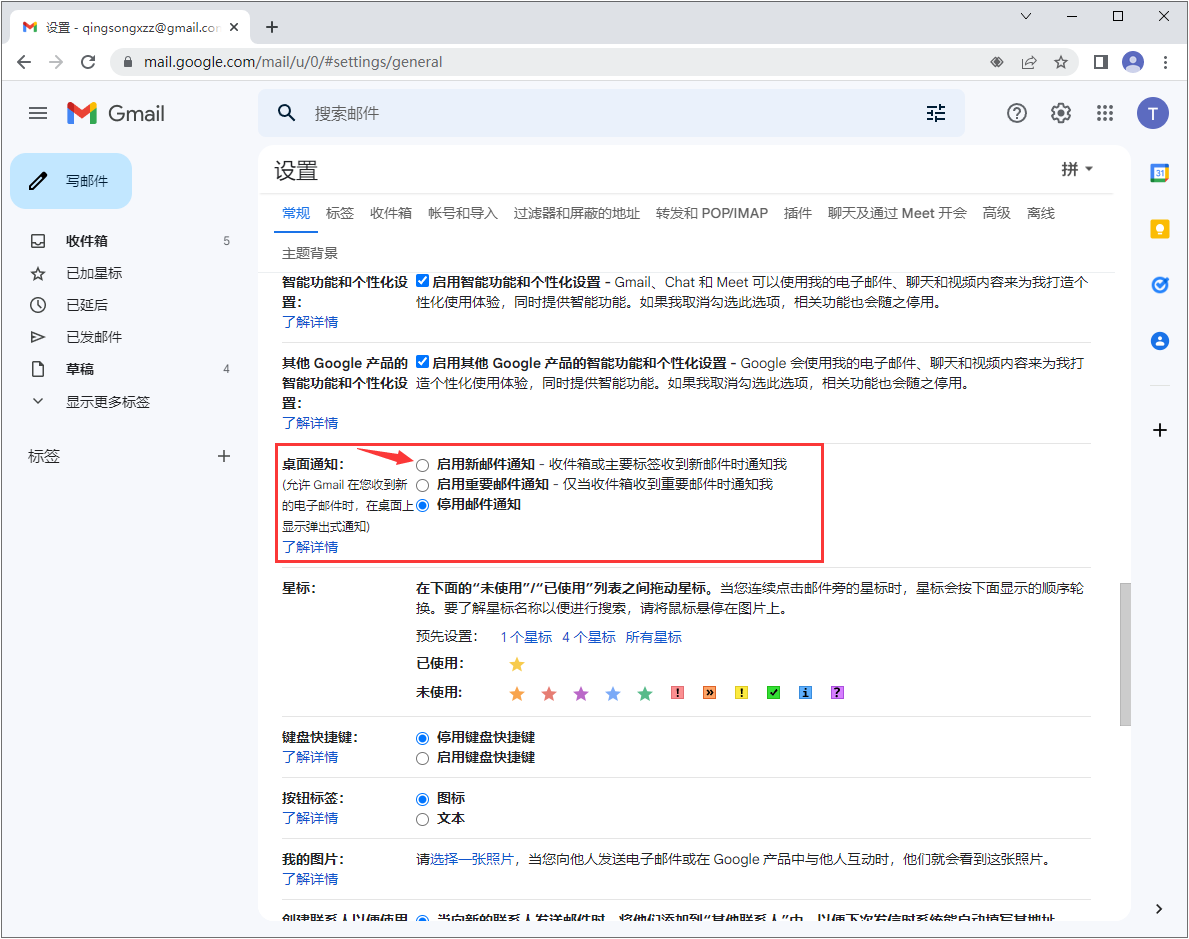Toggle 启用其他 Google 产品的智能功能 checkbox
The width and height of the screenshot is (1189, 939).
coord(422,363)
